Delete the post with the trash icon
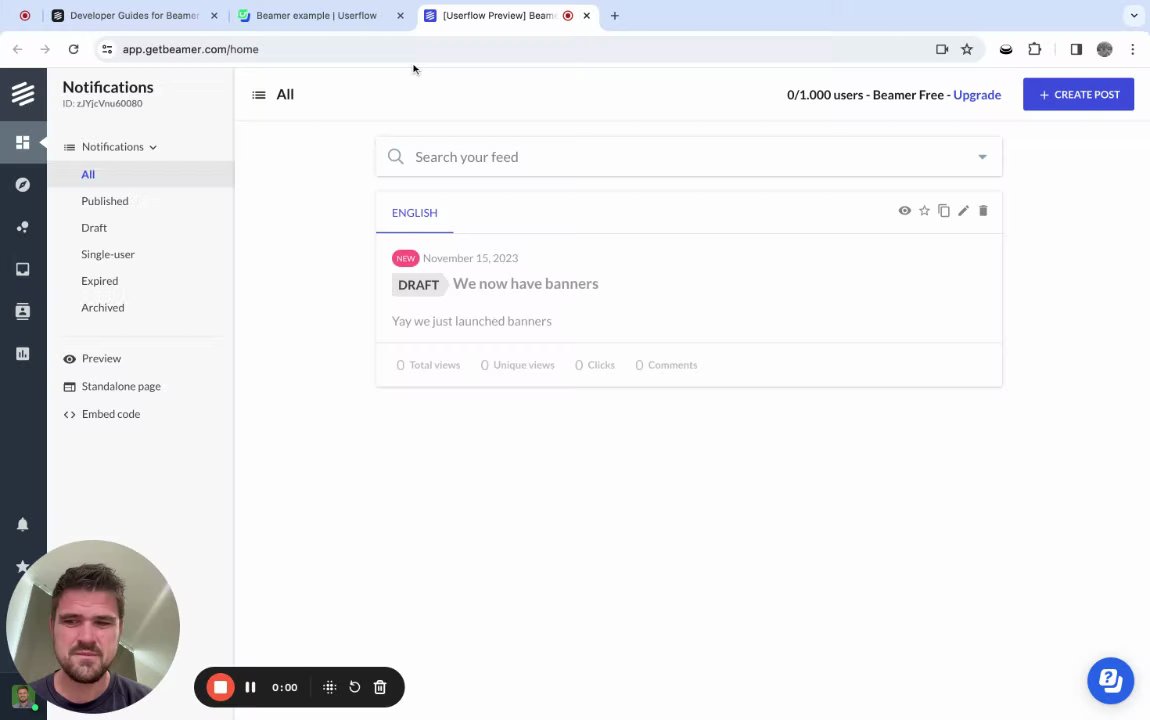This screenshot has height=720, width=1150. [x=984, y=210]
